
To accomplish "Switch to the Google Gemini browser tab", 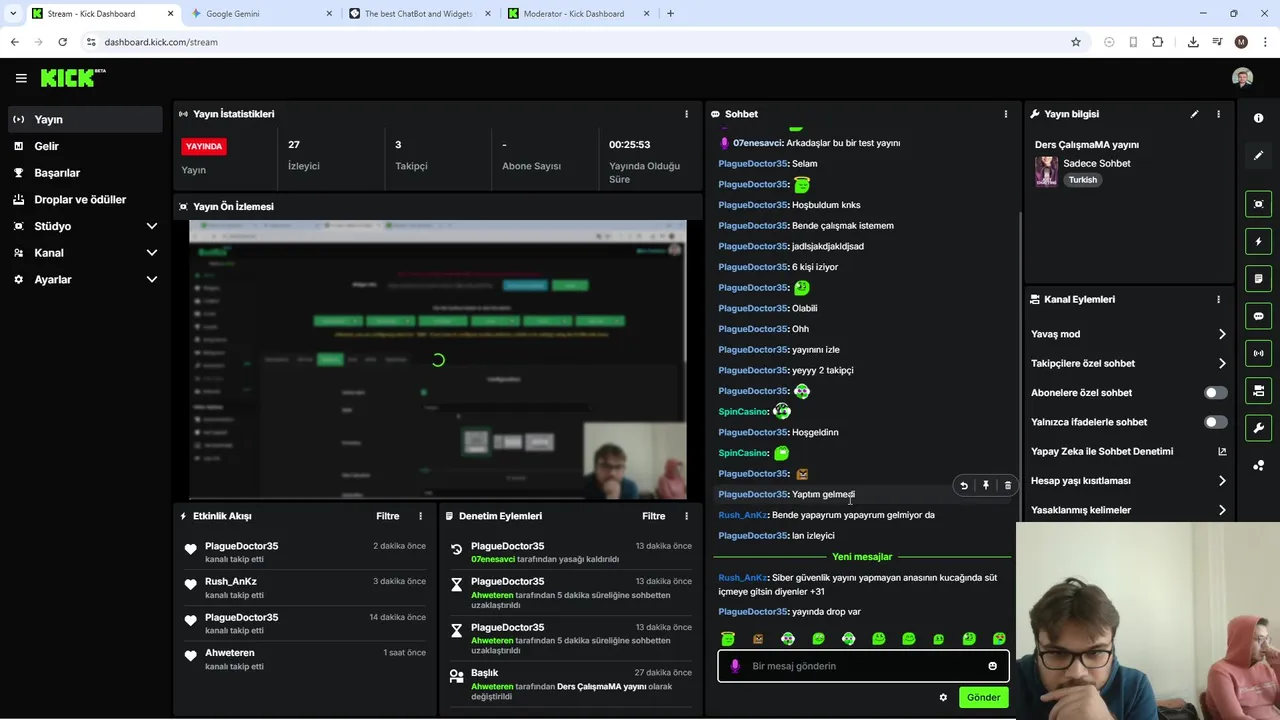I will coord(260,14).
